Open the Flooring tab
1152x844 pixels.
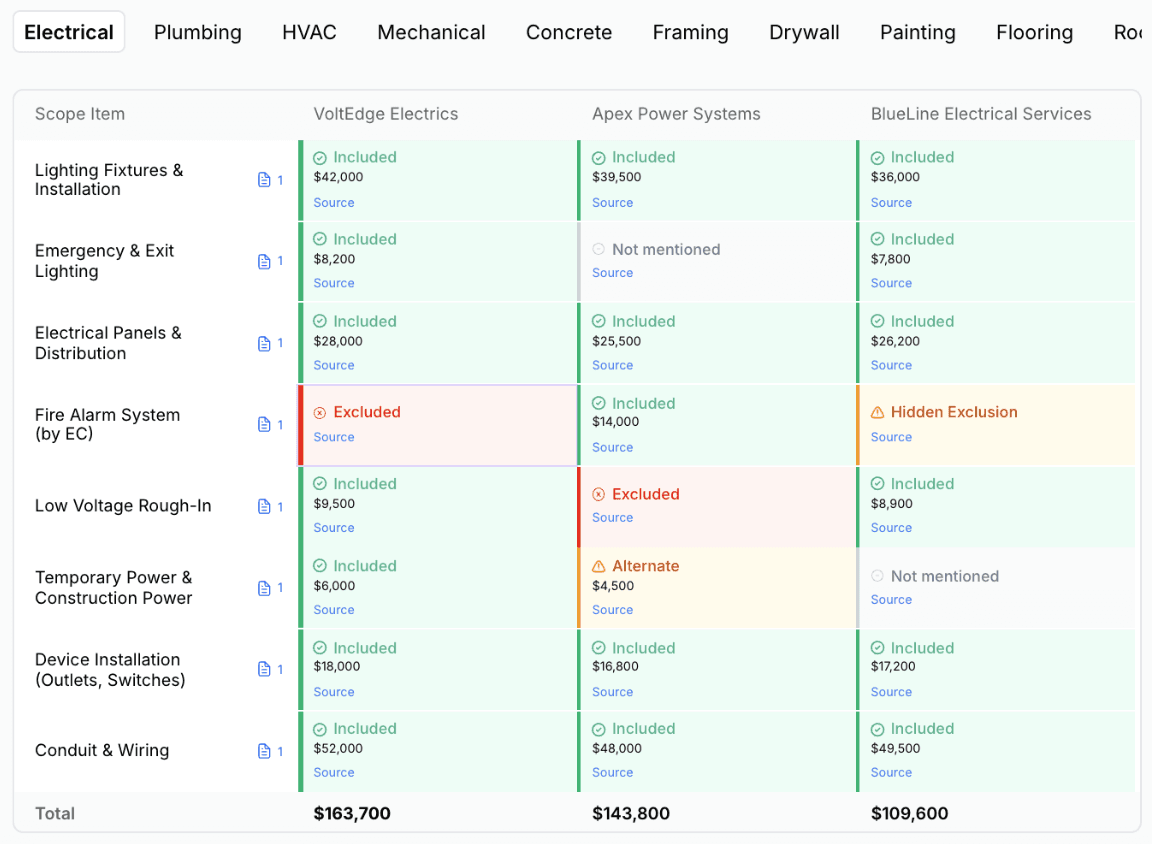click(1034, 32)
